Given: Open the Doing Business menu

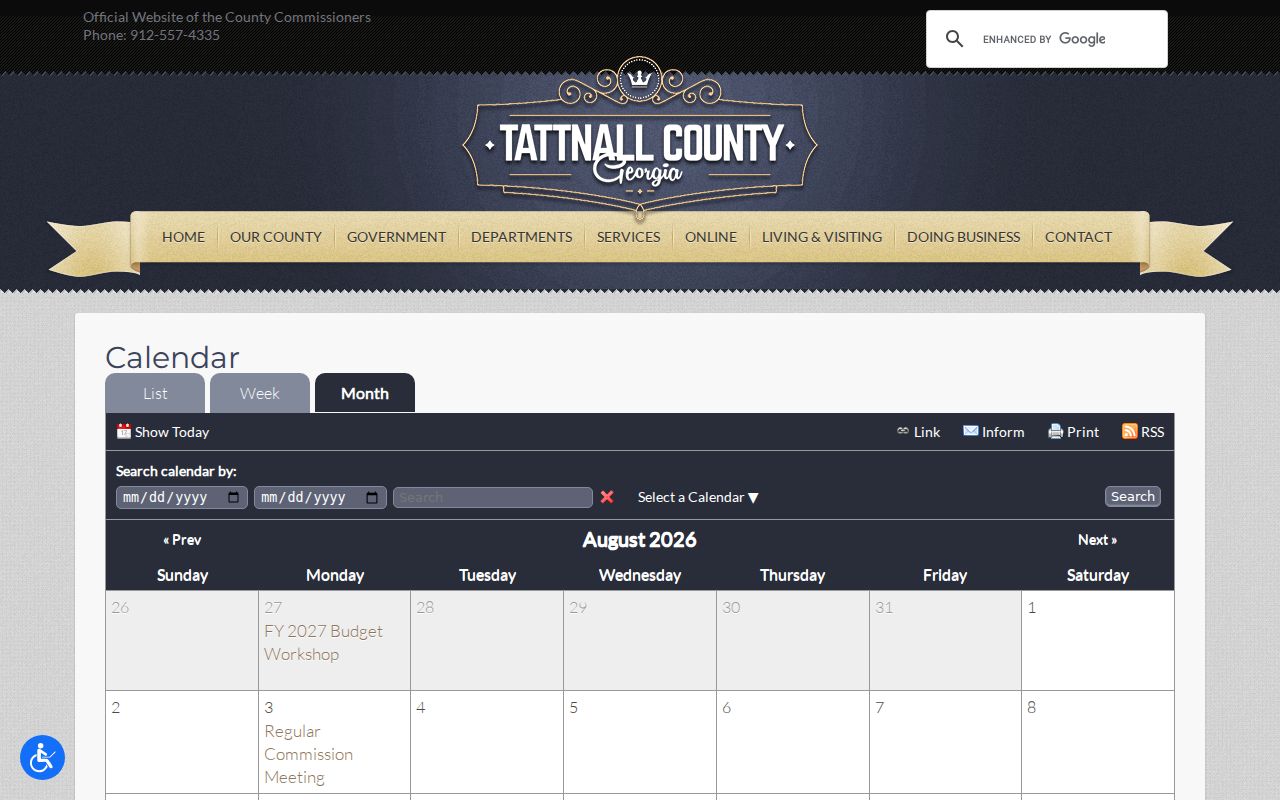Looking at the screenshot, I should coord(964,237).
